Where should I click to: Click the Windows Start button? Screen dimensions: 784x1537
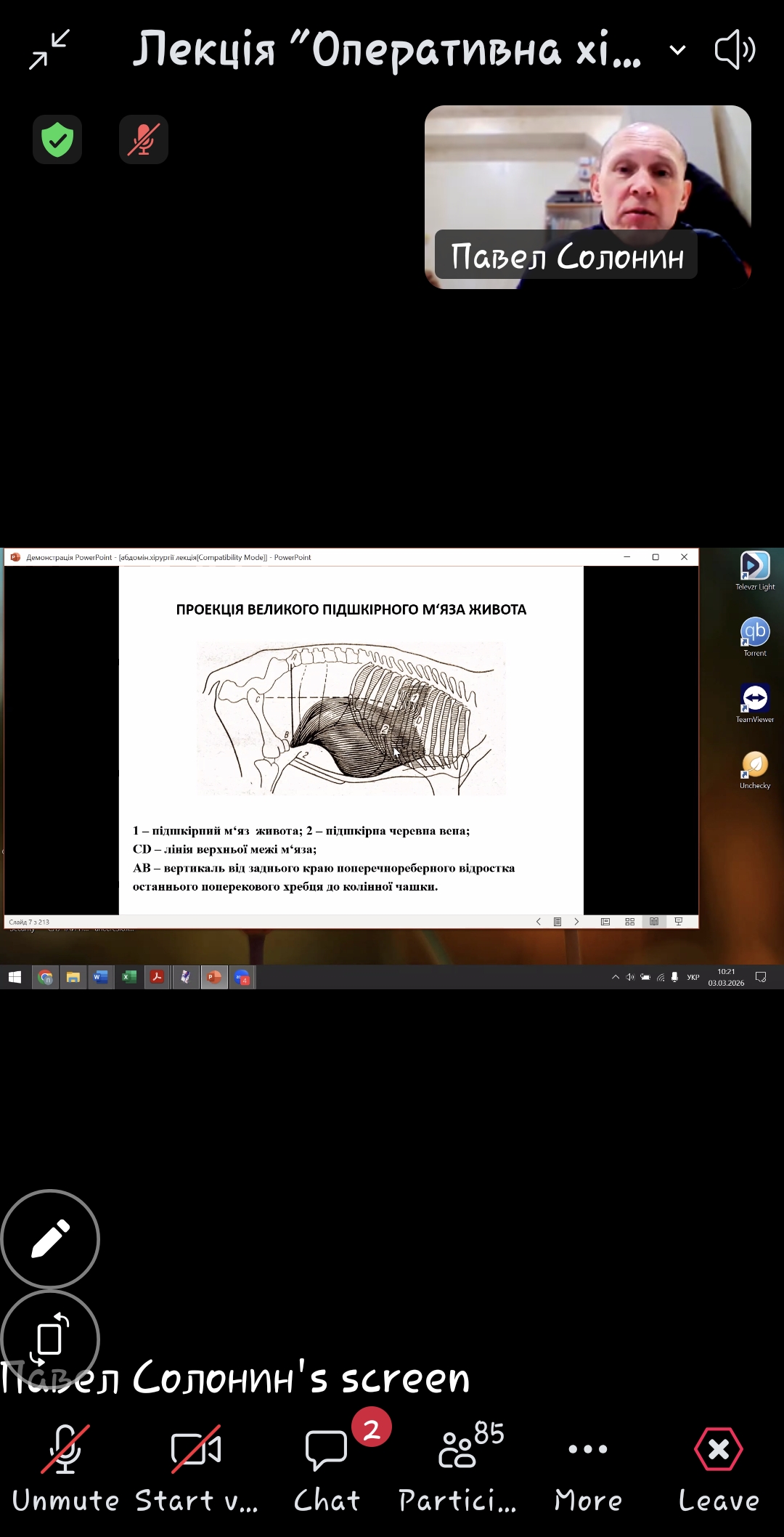coord(15,978)
